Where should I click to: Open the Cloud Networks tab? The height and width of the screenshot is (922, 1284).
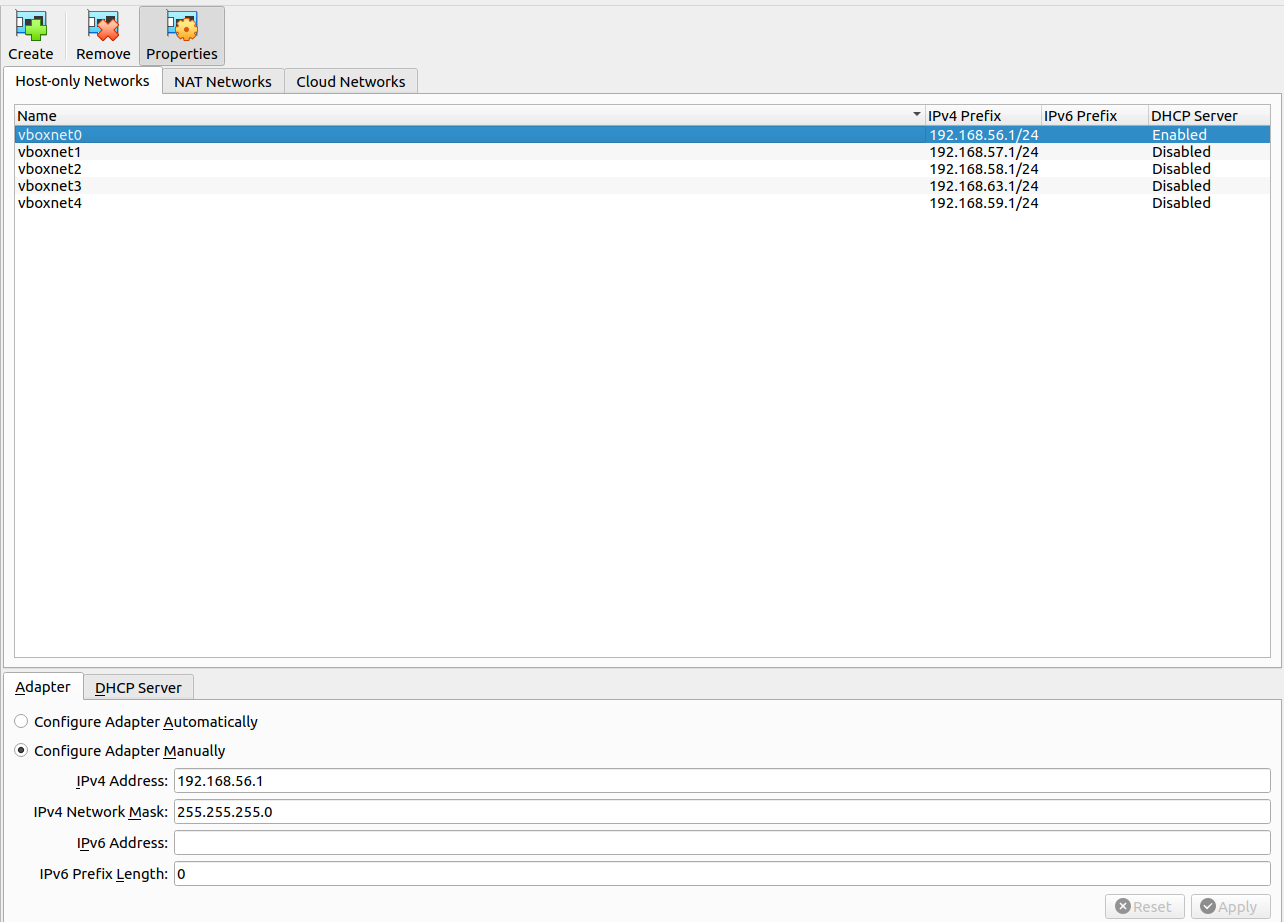pos(351,82)
